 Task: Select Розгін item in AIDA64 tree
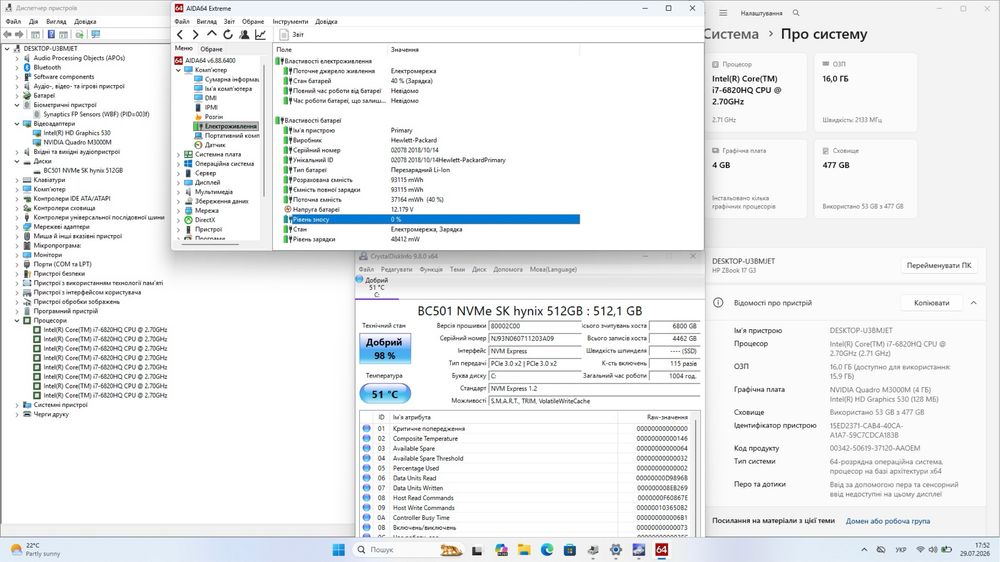[x=214, y=117]
